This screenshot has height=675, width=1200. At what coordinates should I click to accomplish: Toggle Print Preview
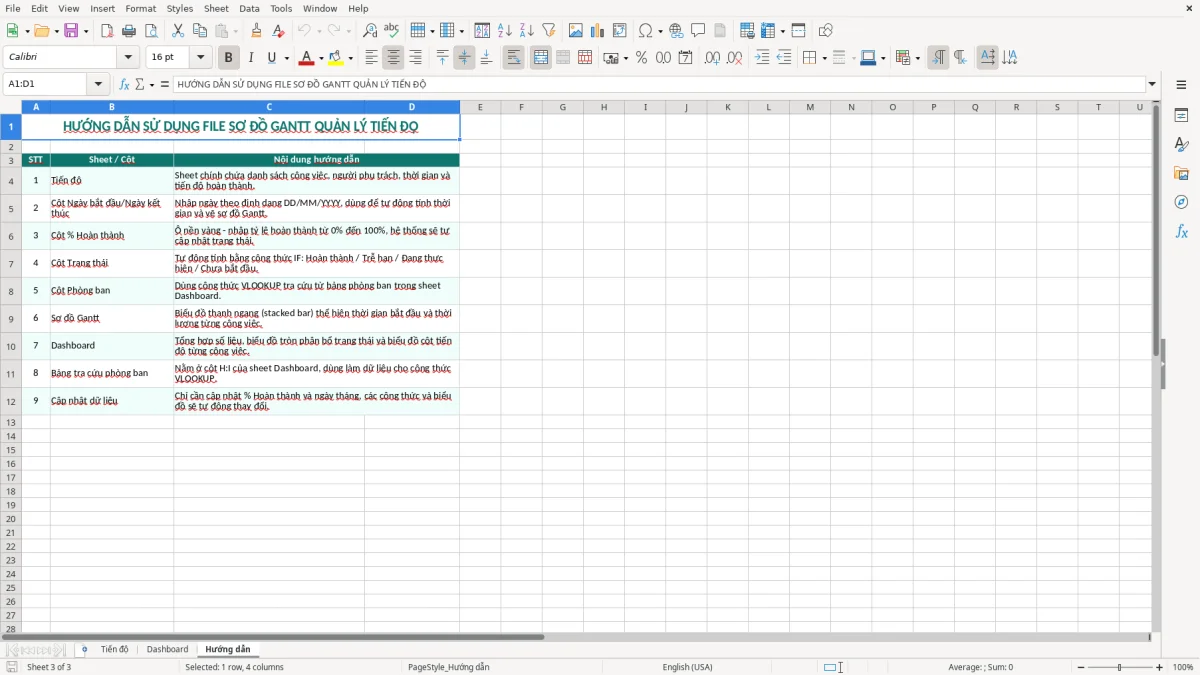[151, 31]
